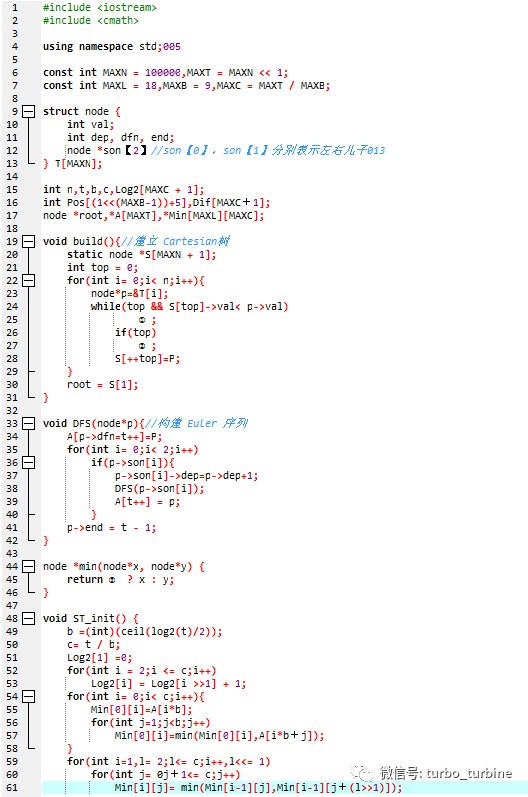The image size is (528, 797).
Task: Click the using namespace std line
Action: (112, 47)
